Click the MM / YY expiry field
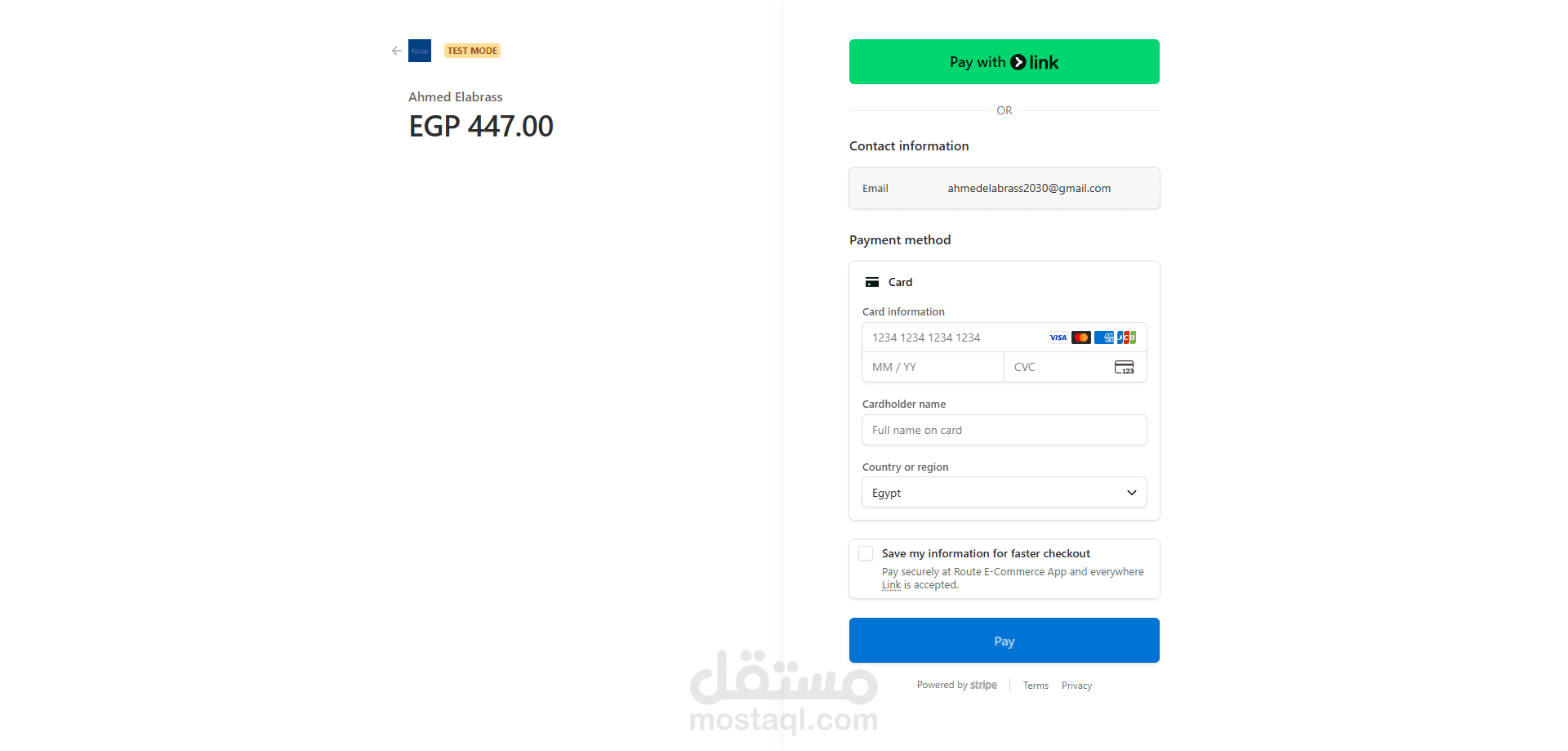Viewport: 1568px width, 751px height. pos(933,367)
